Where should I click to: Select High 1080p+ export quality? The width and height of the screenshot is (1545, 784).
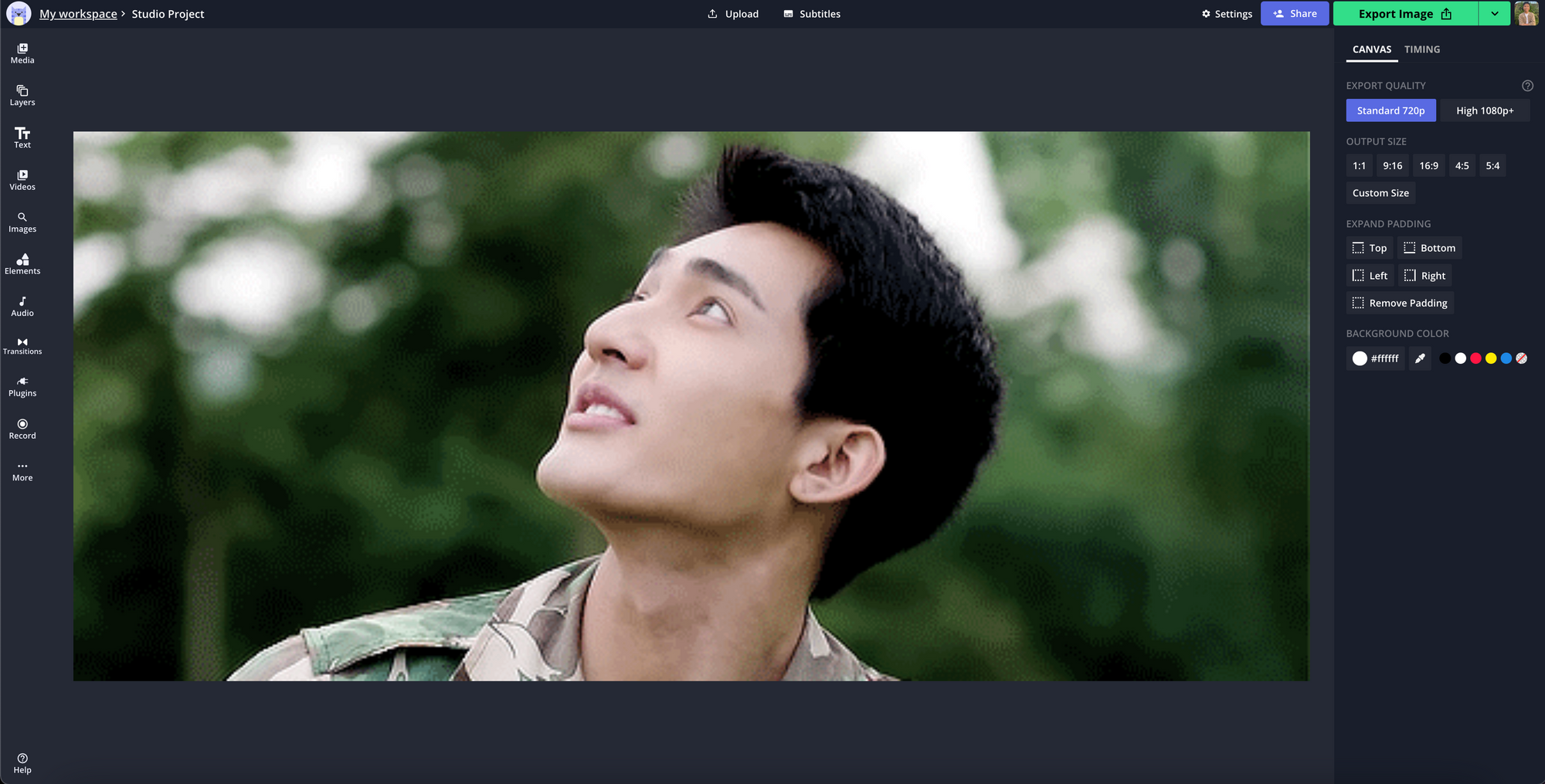1485,110
